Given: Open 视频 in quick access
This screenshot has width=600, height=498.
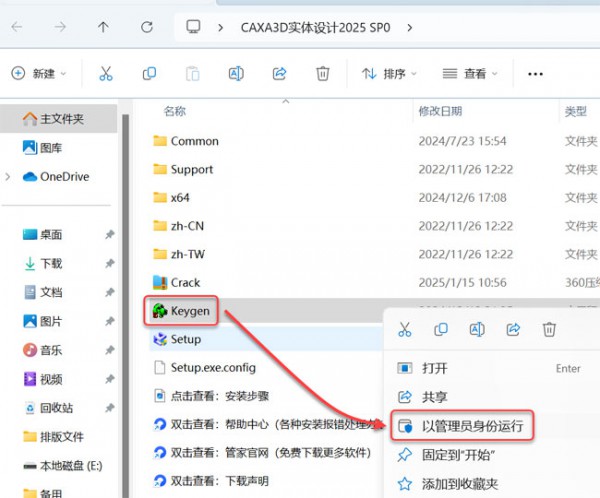Looking at the screenshot, I should [x=42, y=379].
